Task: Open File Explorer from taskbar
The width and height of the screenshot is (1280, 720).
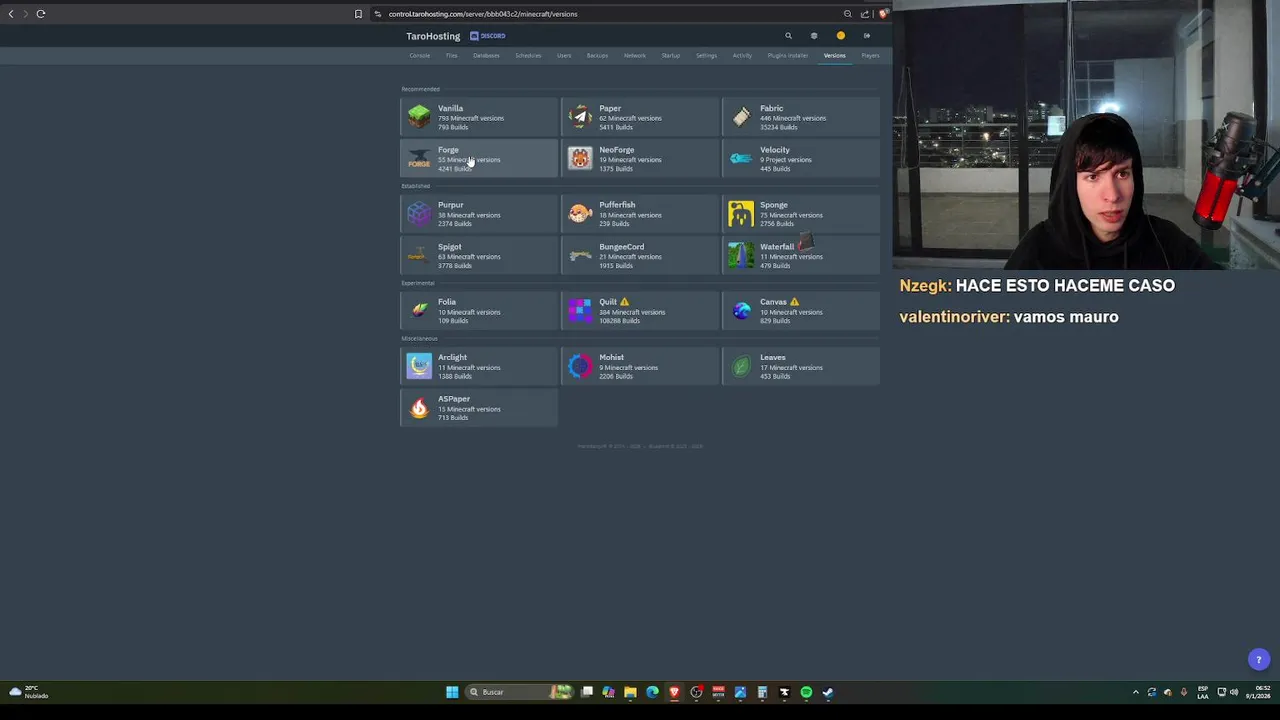Action: (630, 692)
